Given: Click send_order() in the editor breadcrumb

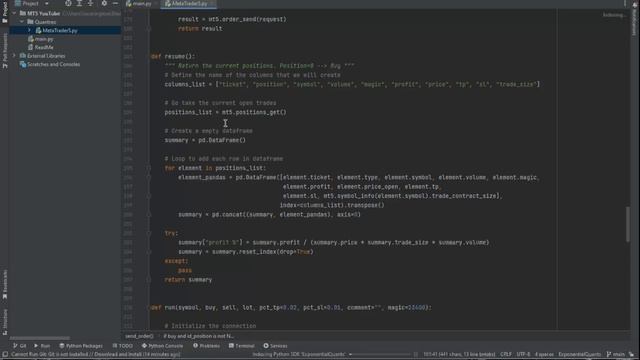Looking at the screenshot, I should click(139, 336).
